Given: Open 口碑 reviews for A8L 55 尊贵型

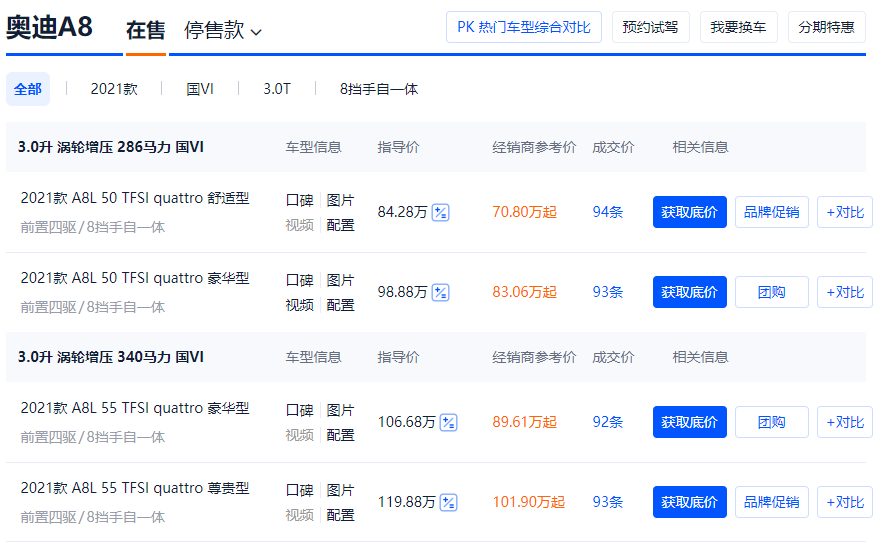Looking at the screenshot, I should 299,490.
